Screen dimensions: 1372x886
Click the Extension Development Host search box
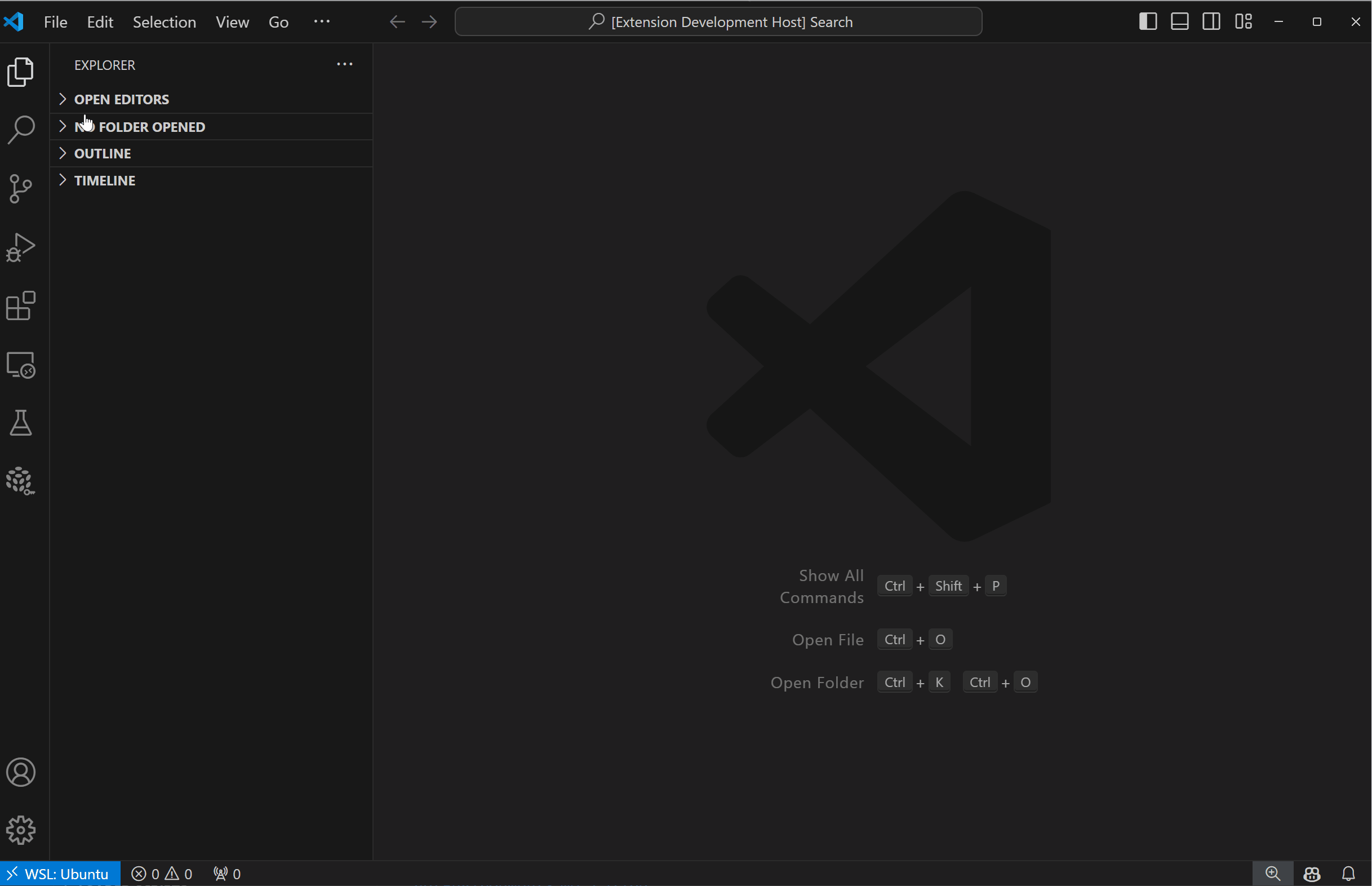pos(718,22)
